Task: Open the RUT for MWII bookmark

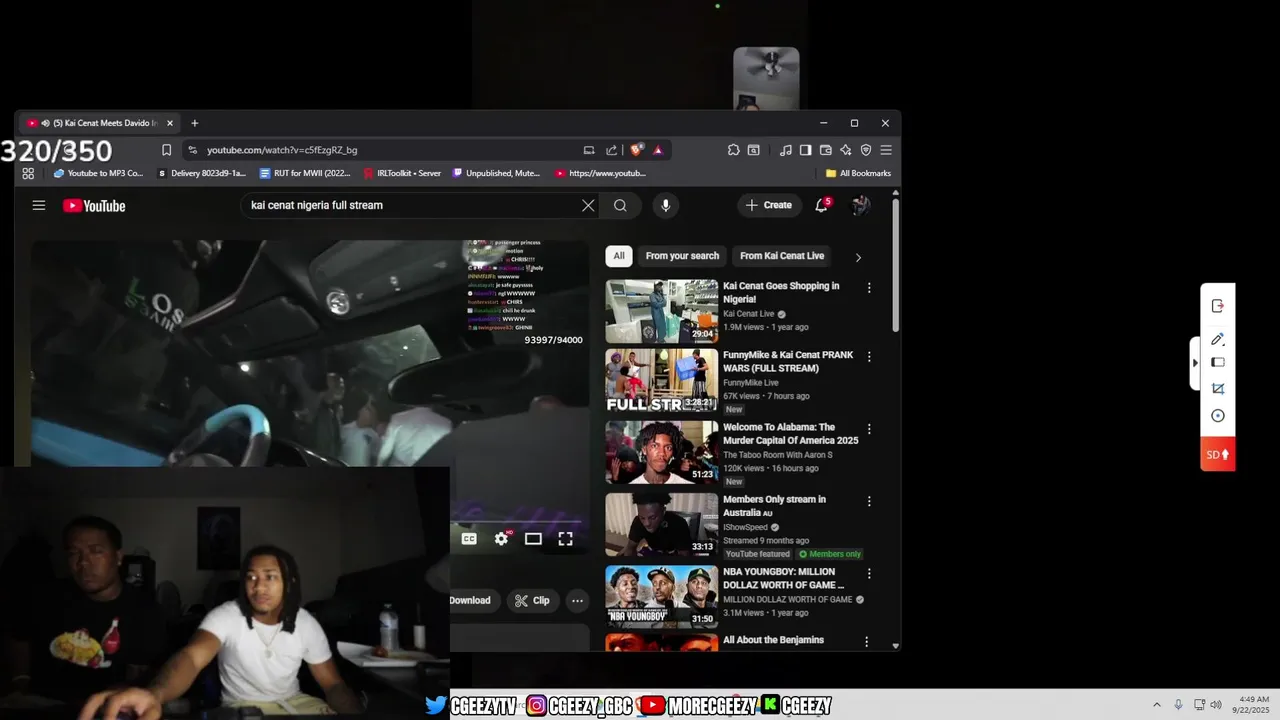Action: pyautogui.click(x=305, y=173)
